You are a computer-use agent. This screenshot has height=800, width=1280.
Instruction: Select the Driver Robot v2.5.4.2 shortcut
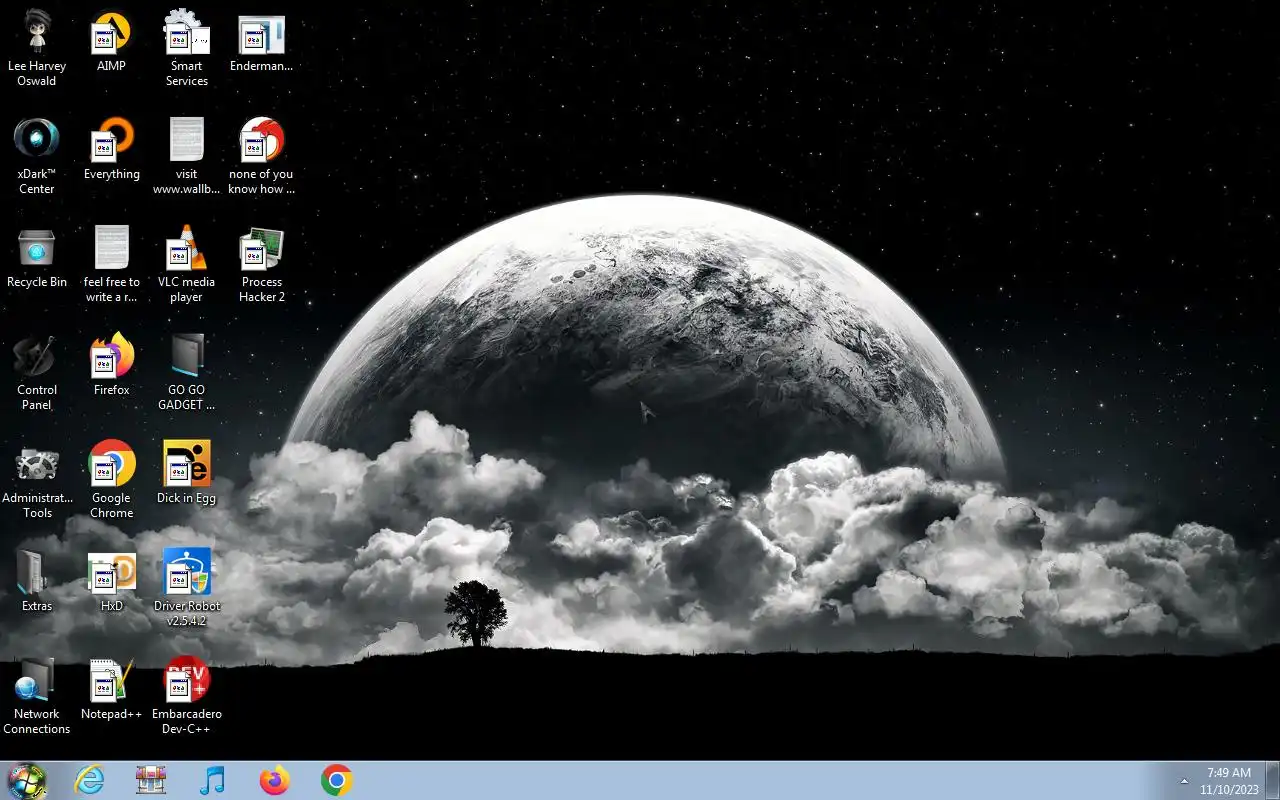[x=186, y=589]
